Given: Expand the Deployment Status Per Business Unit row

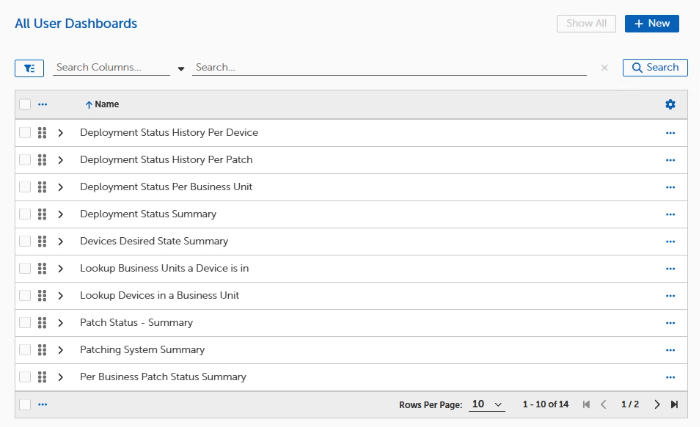Looking at the screenshot, I should point(60,187).
